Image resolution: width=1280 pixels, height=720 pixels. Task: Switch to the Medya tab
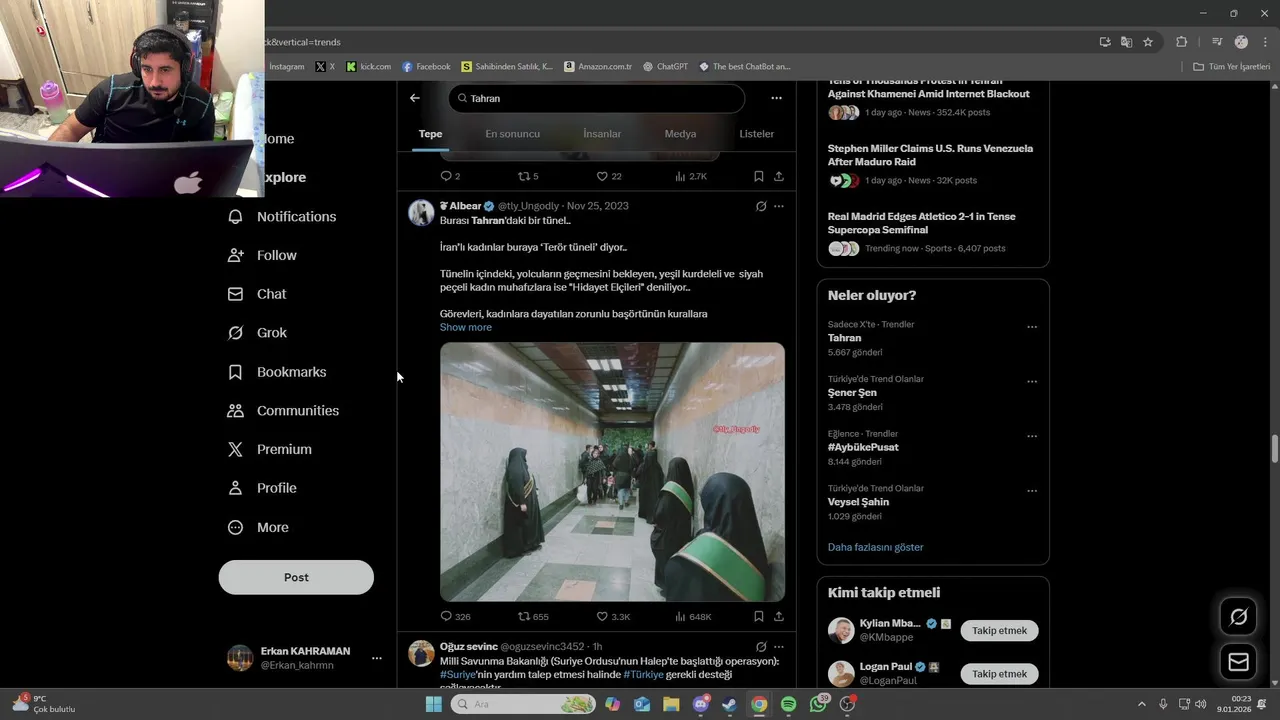tap(680, 134)
